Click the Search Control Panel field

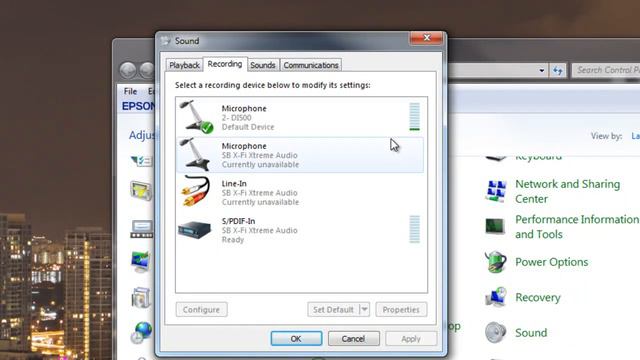pos(606,70)
